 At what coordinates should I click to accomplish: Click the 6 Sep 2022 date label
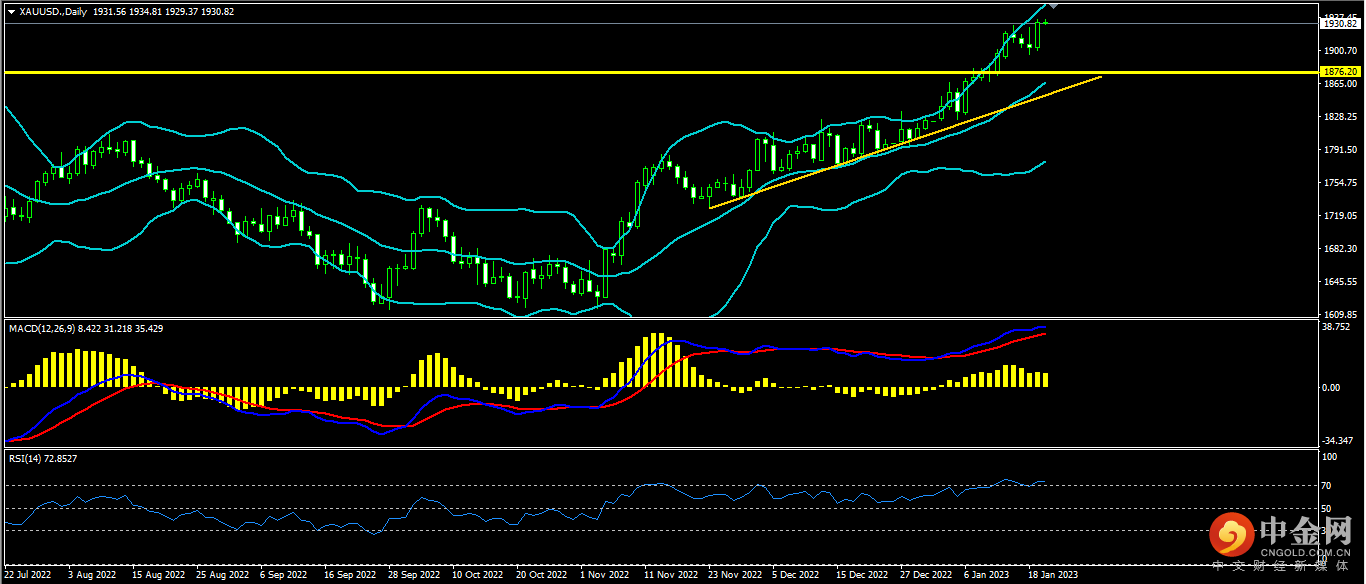point(284,576)
